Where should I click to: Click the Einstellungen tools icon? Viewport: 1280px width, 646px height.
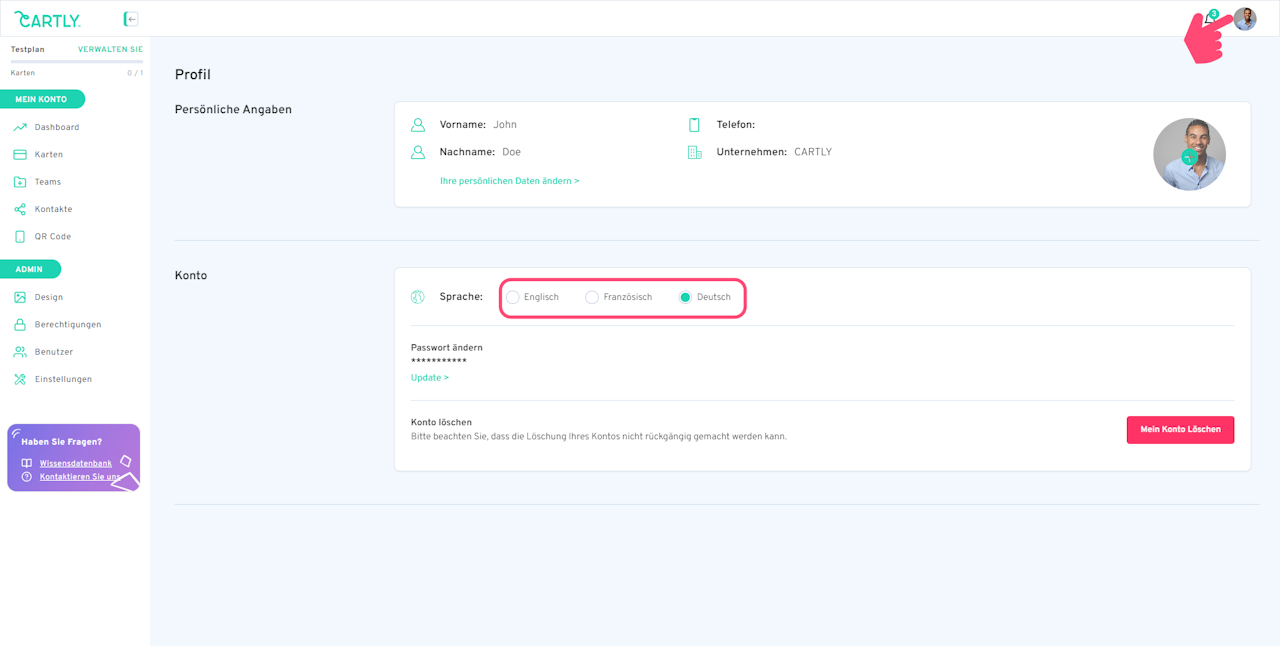click(20, 379)
